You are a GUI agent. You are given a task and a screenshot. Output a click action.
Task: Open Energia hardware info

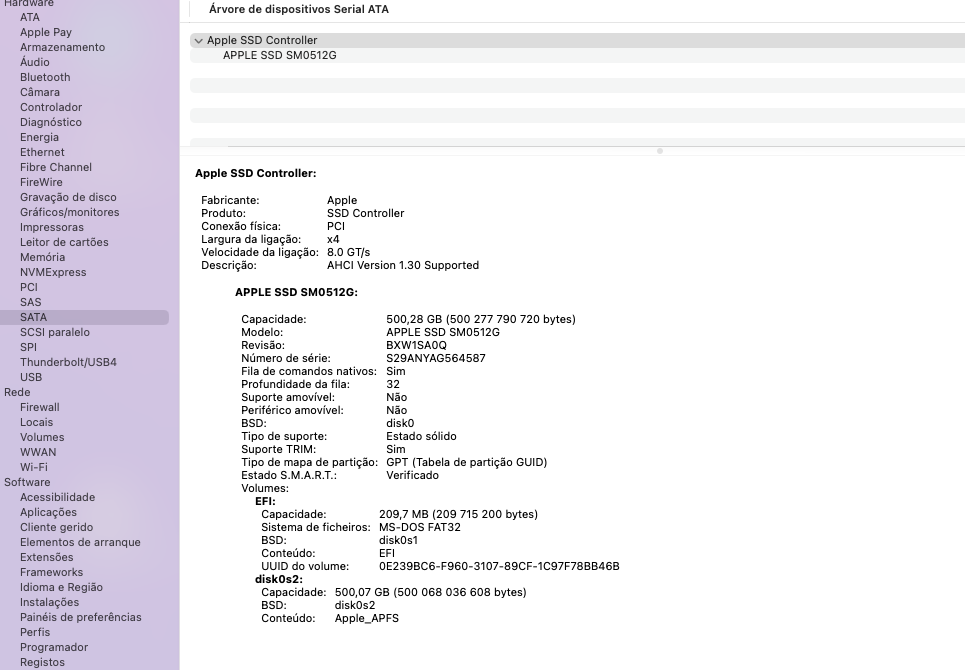(x=39, y=137)
